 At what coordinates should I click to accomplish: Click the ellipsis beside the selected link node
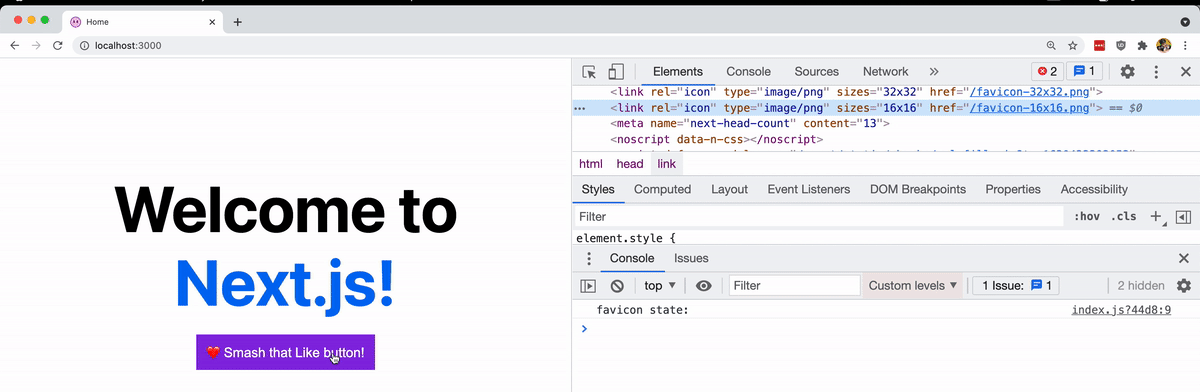click(579, 108)
